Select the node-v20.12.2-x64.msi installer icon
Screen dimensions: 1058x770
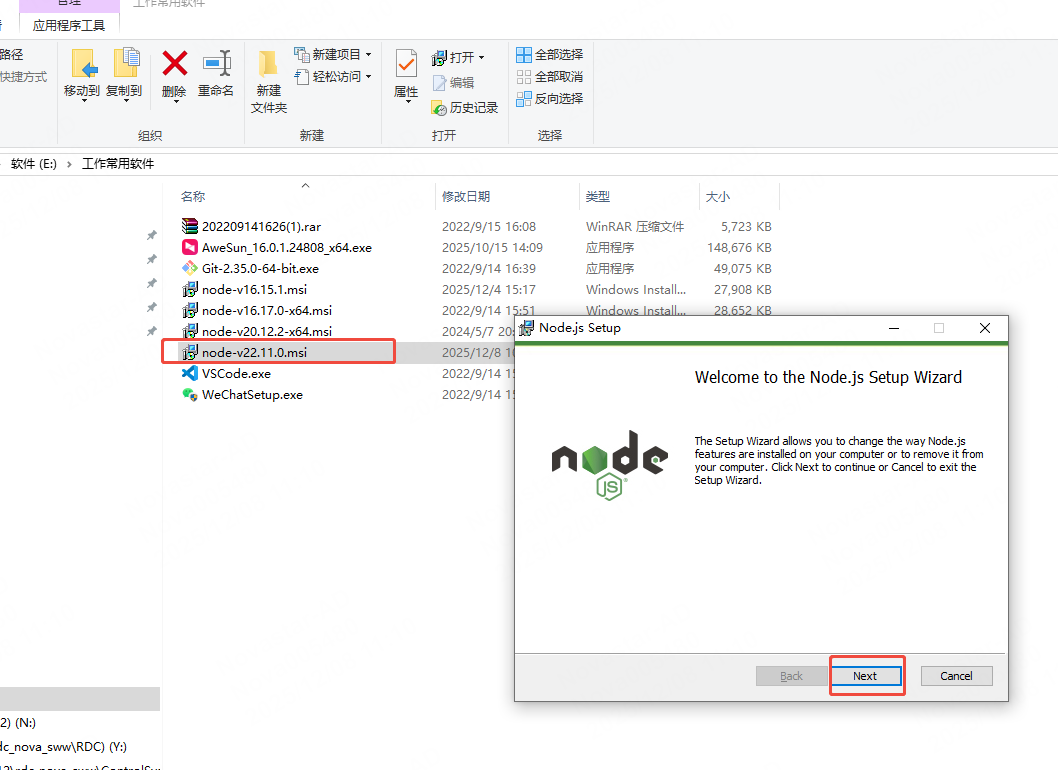pyautogui.click(x=190, y=331)
